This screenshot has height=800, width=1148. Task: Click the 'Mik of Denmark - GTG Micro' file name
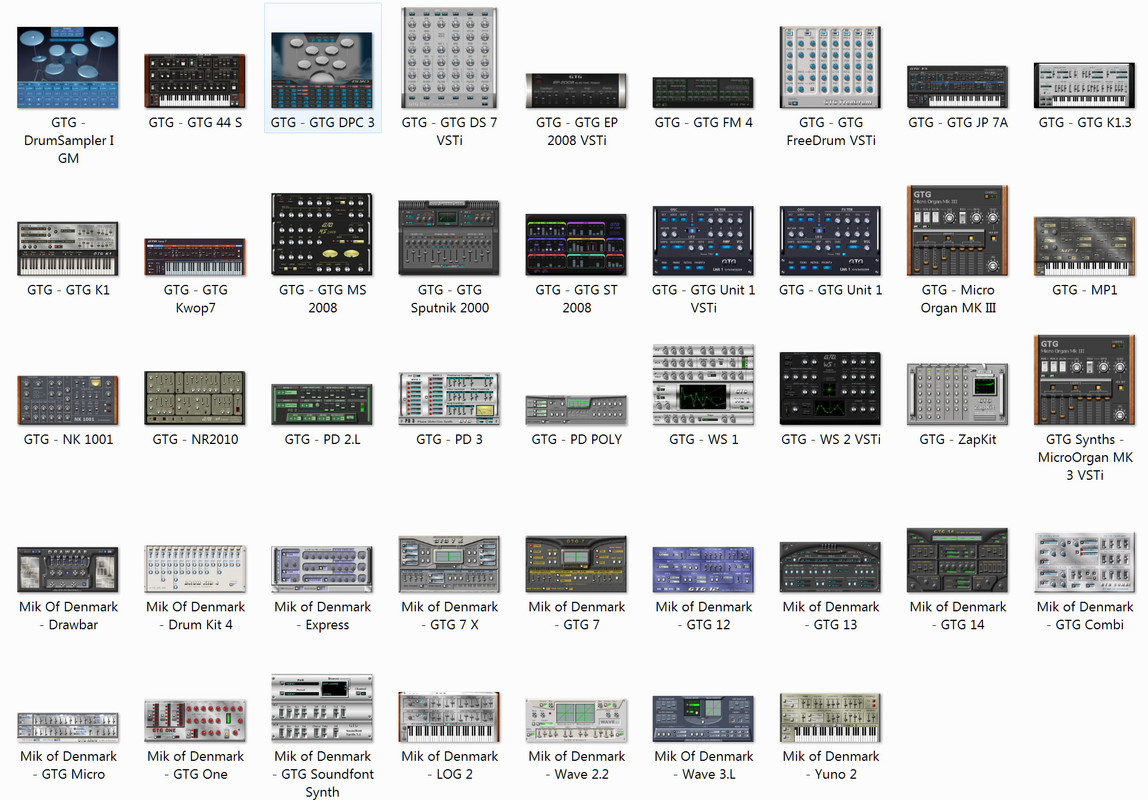click(68, 765)
